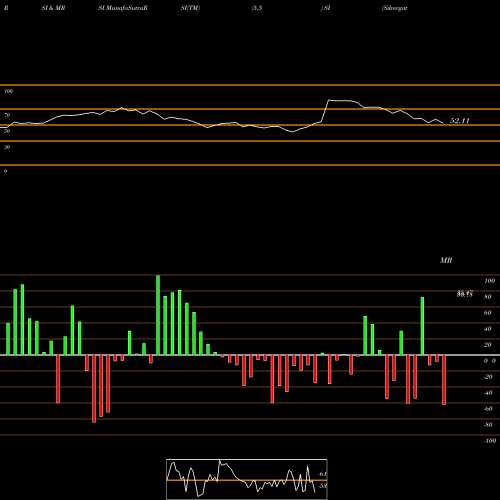Click the MR axis label -80
Image resolution: width=500 pixels, height=500 pixels.
pyautogui.click(x=488, y=425)
